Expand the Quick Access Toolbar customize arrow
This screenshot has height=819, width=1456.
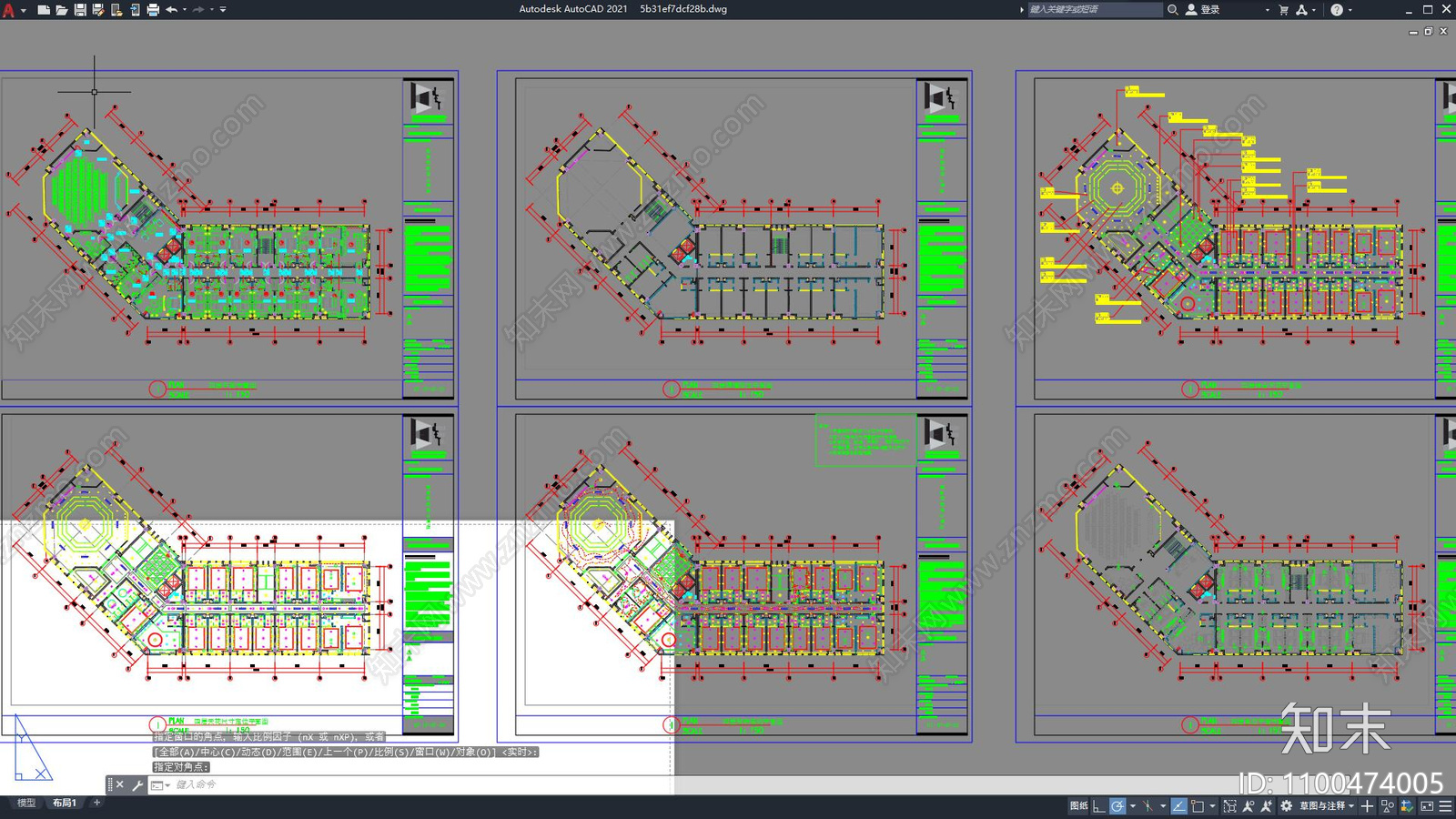[x=223, y=10]
